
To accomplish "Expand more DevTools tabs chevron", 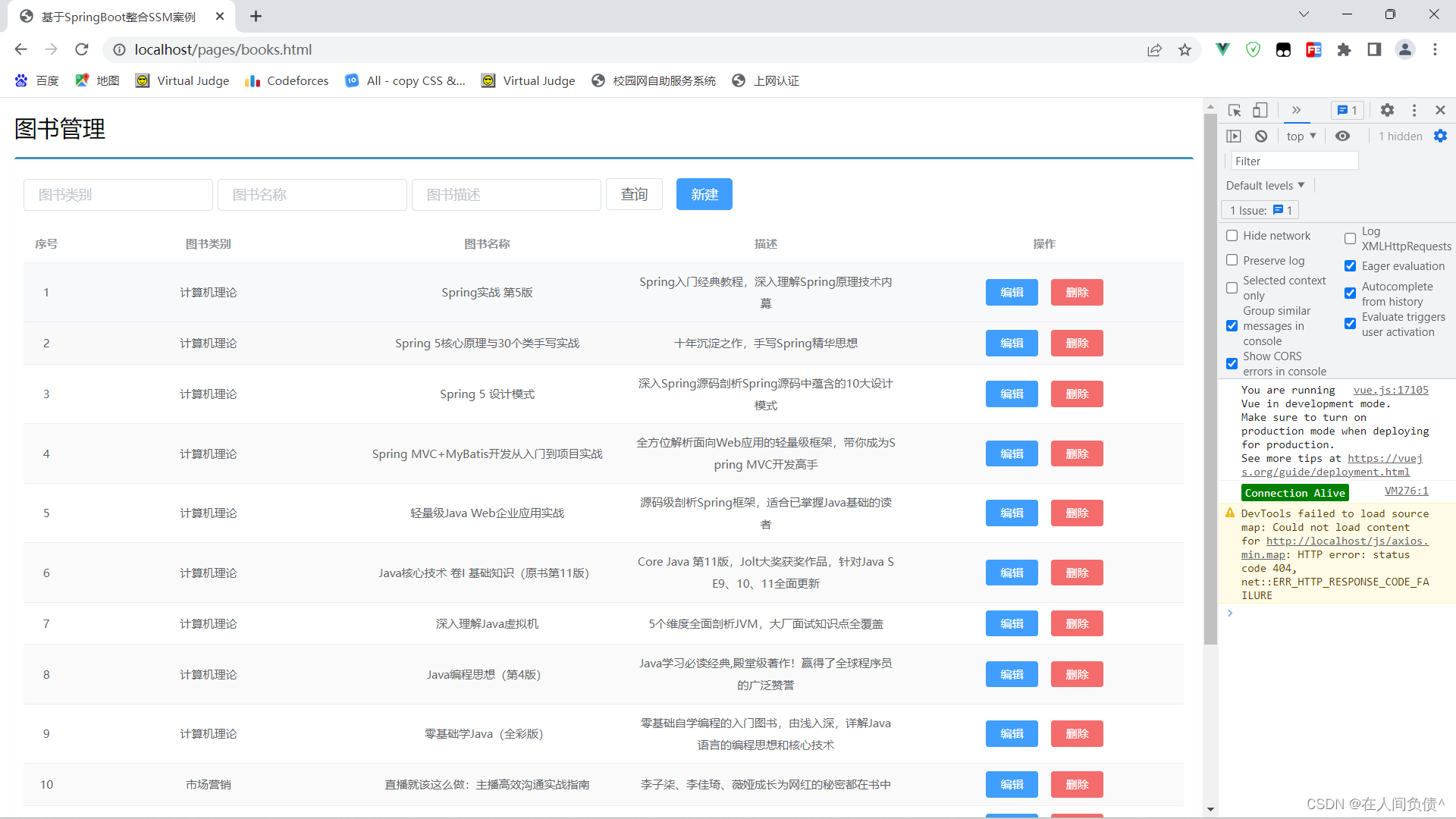I will (1296, 111).
